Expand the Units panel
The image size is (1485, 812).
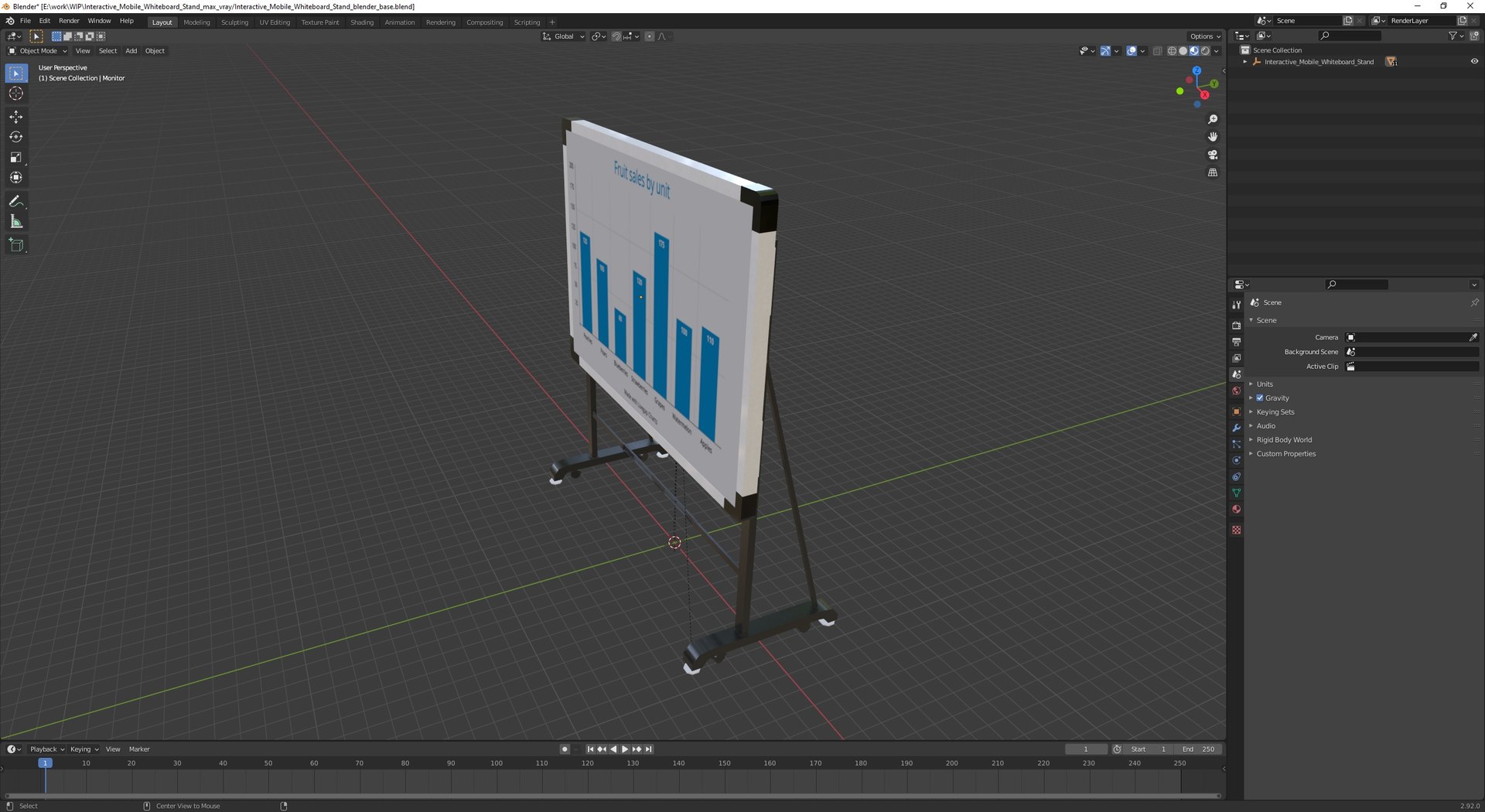[x=1265, y=384]
